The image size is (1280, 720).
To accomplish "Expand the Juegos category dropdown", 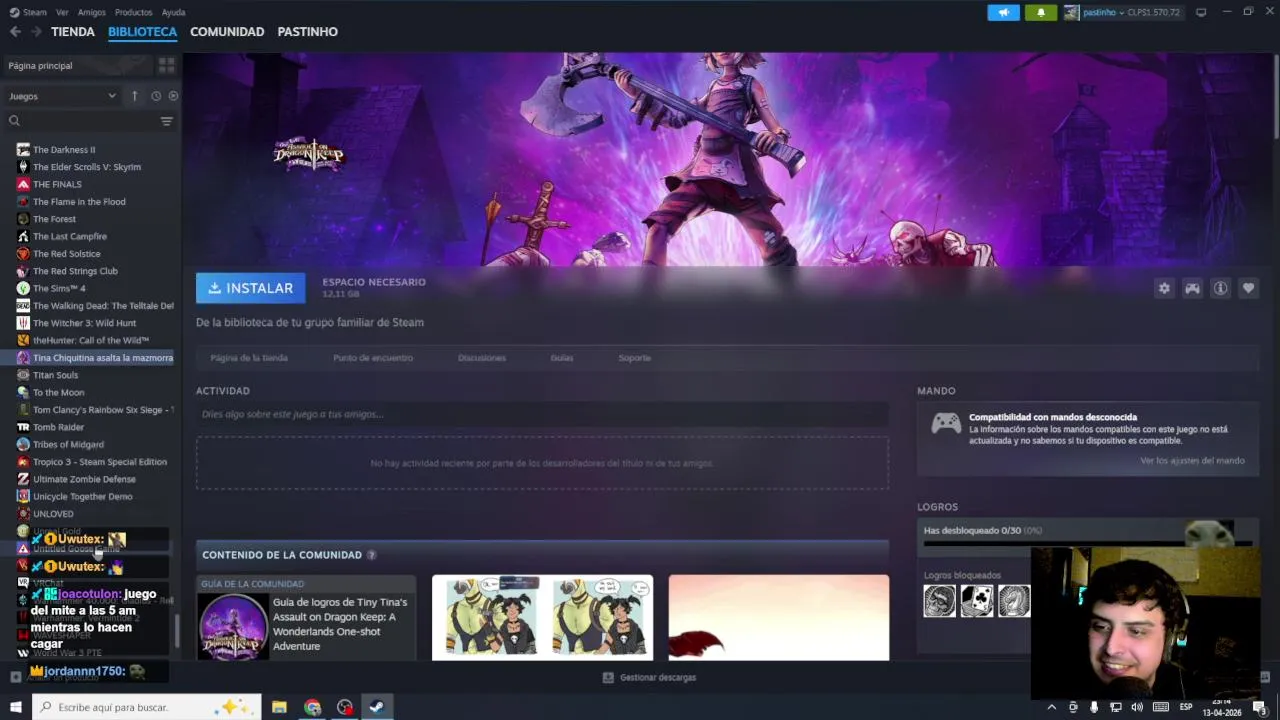I will (62, 96).
